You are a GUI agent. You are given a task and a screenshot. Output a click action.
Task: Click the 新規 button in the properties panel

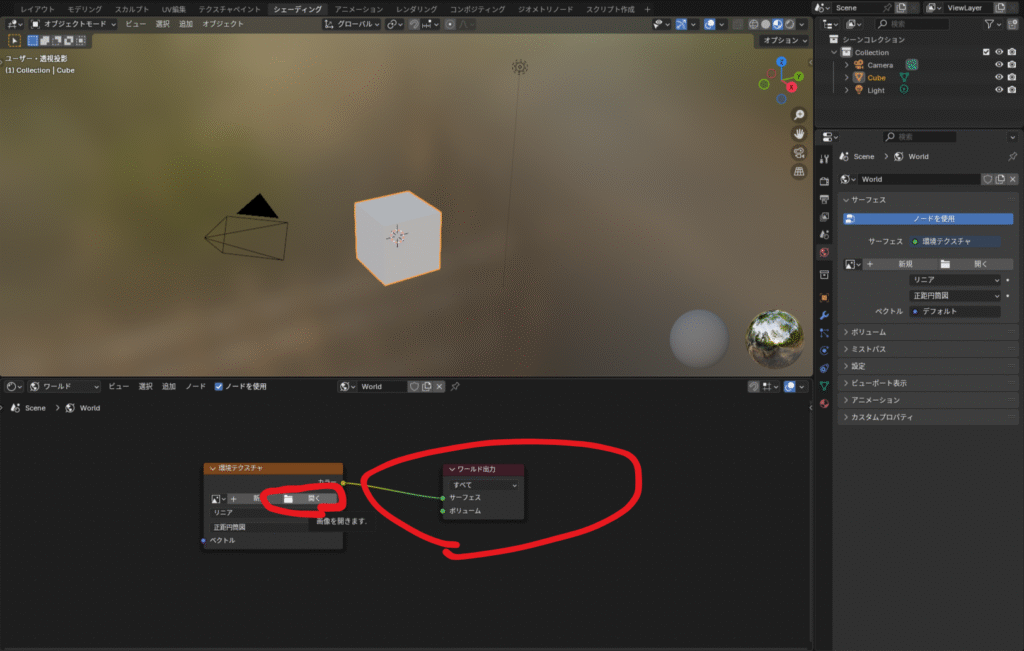click(x=899, y=264)
